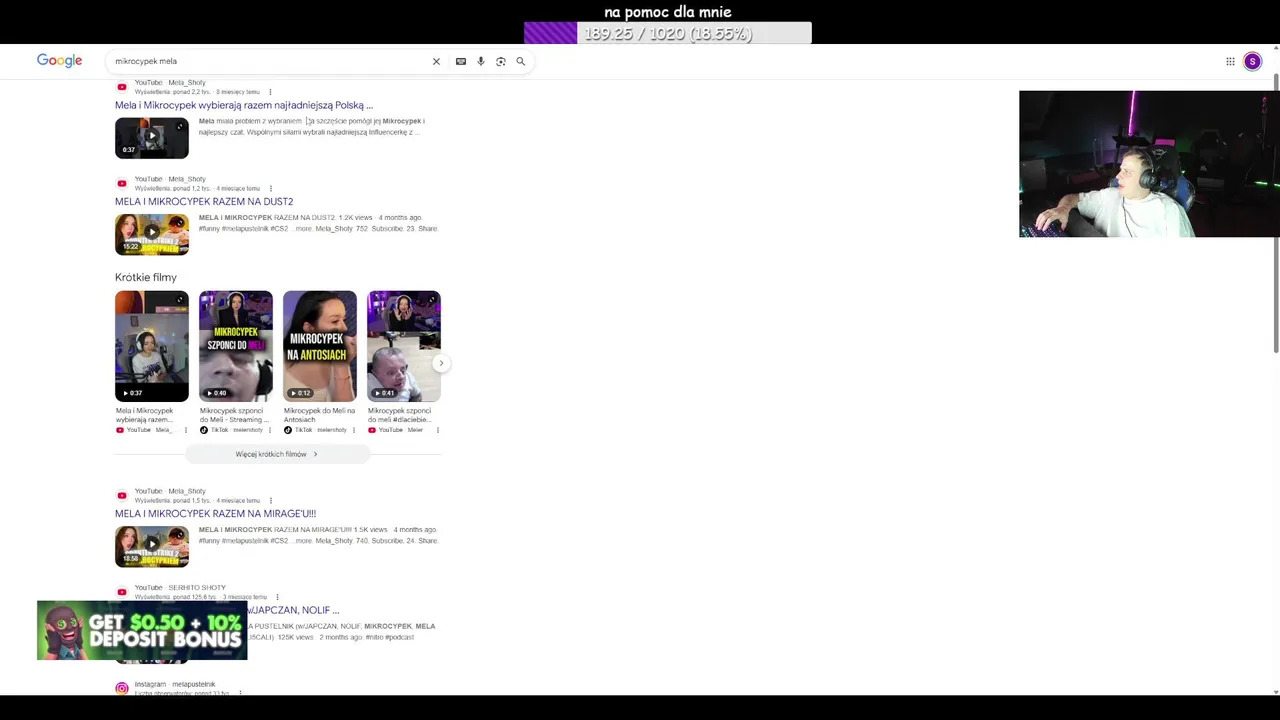Open the Google account avatar 'S'
The width and height of the screenshot is (1280, 720).
pos(1252,61)
